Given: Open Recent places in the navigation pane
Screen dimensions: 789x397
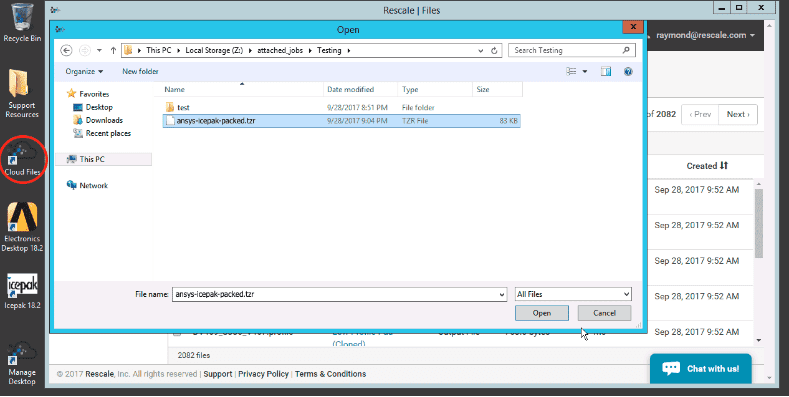Looking at the screenshot, I should 102,133.
